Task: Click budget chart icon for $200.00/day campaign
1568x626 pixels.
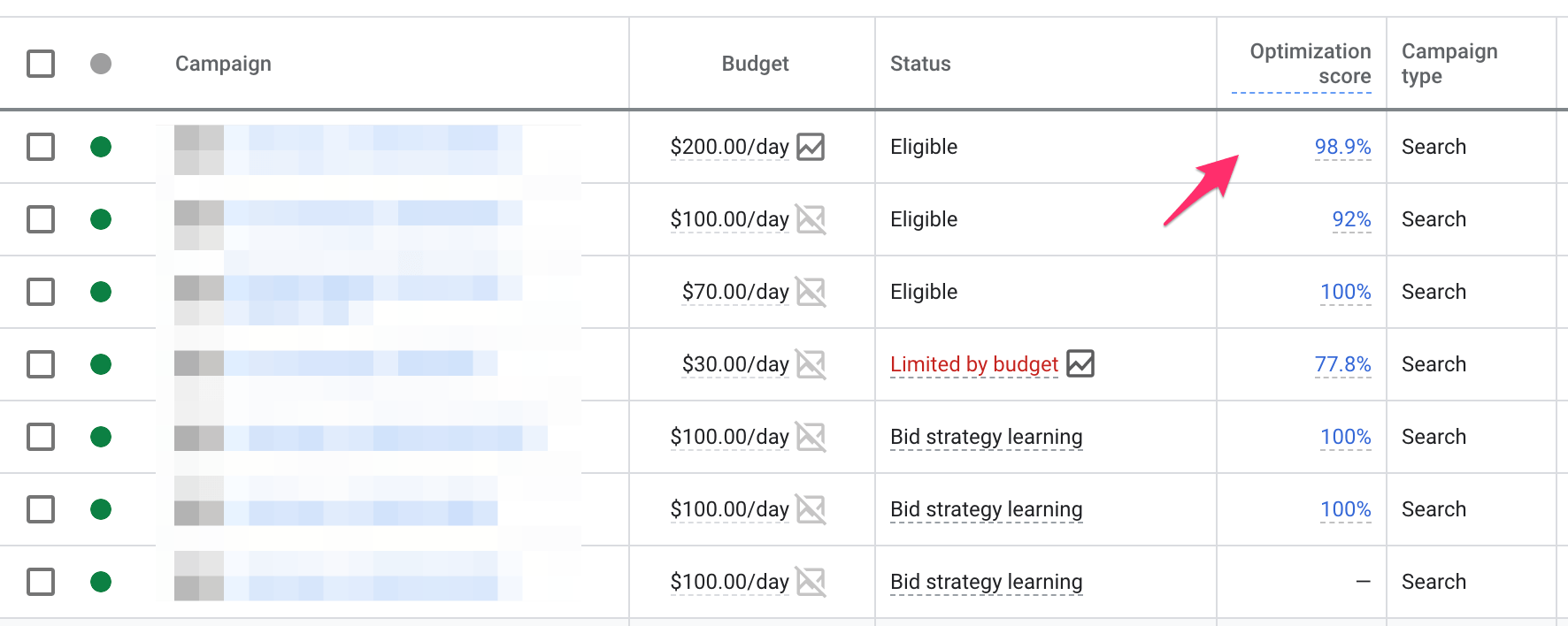Action: [x=810, y=147]
